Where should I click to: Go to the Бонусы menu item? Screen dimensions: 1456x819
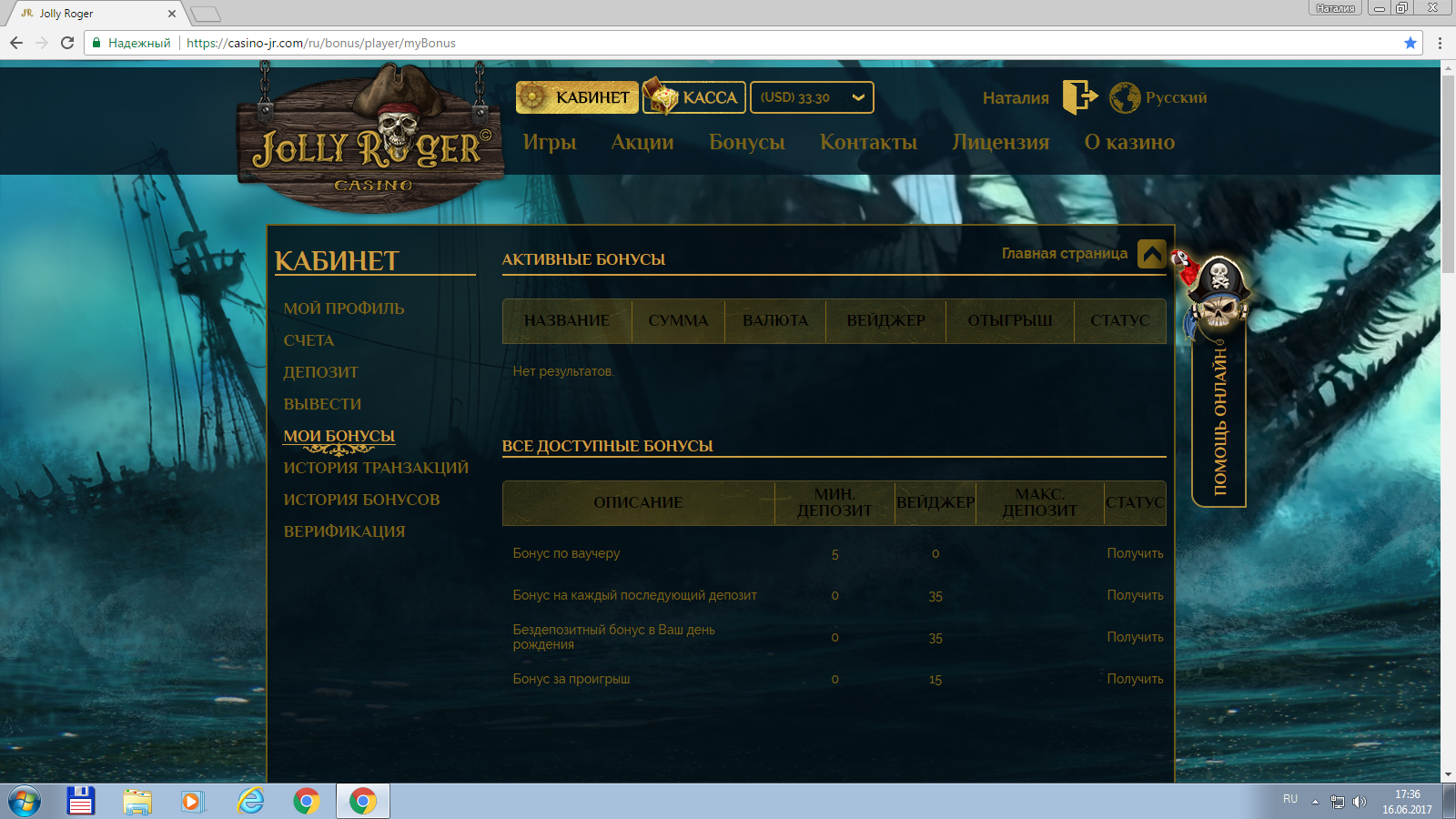pos(747,142)
